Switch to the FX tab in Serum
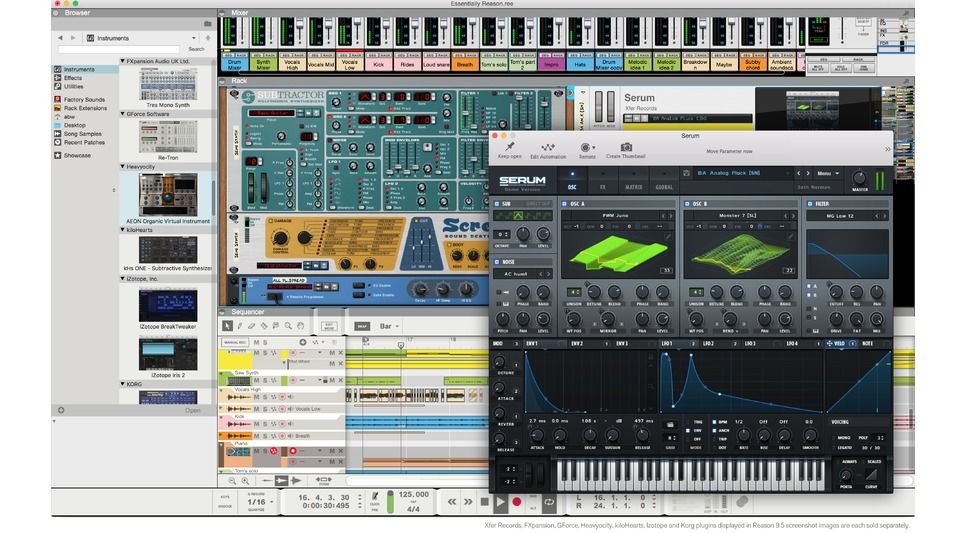Screen dimensions: 967x533 pyautogui.click(x=603, y=181)
